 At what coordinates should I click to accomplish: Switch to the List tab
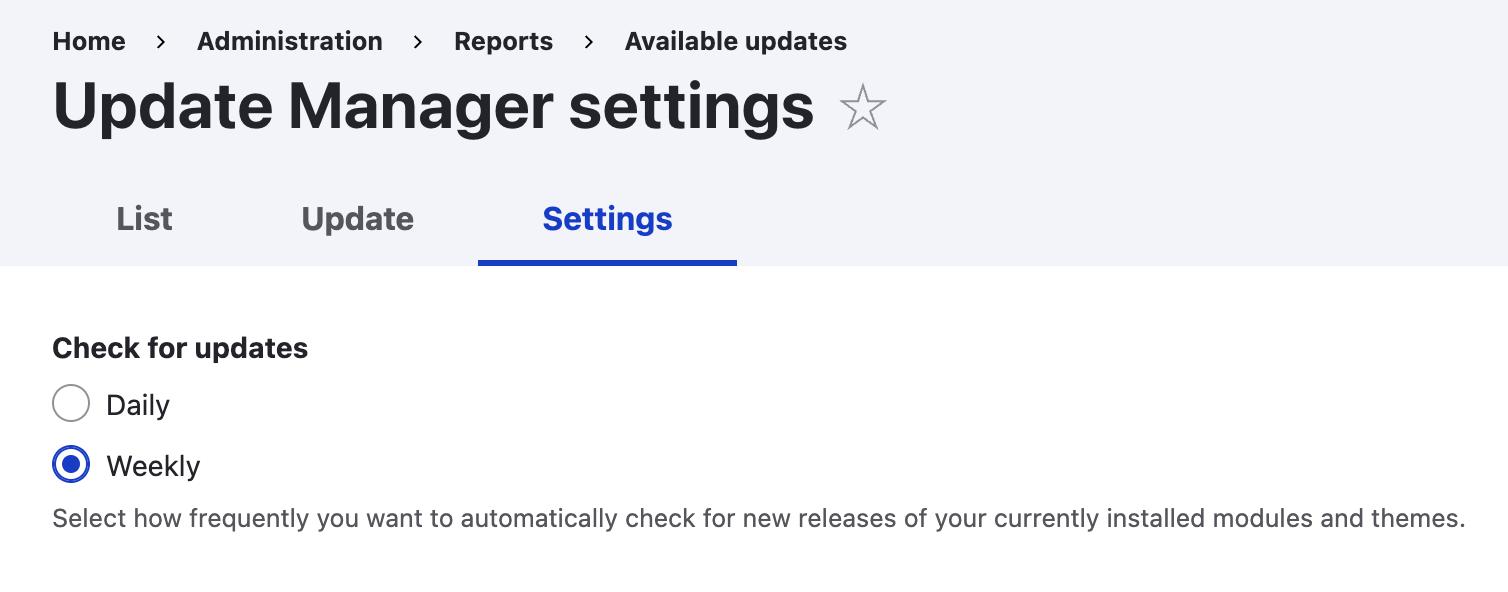click(144, 219)
